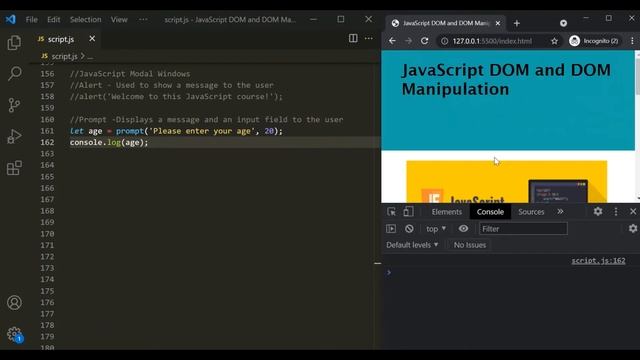This screenshot has width=640, height=360.
Task: Open DevTools customize three-dot menu
Action: coord(616,211)
